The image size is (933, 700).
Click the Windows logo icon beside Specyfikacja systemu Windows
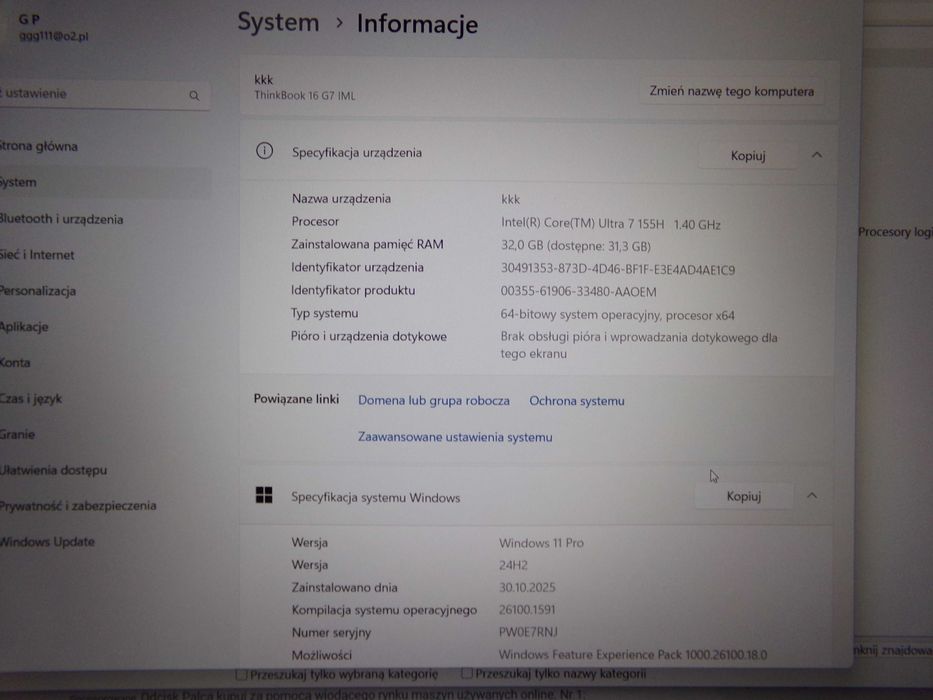(x=264, y=495)
